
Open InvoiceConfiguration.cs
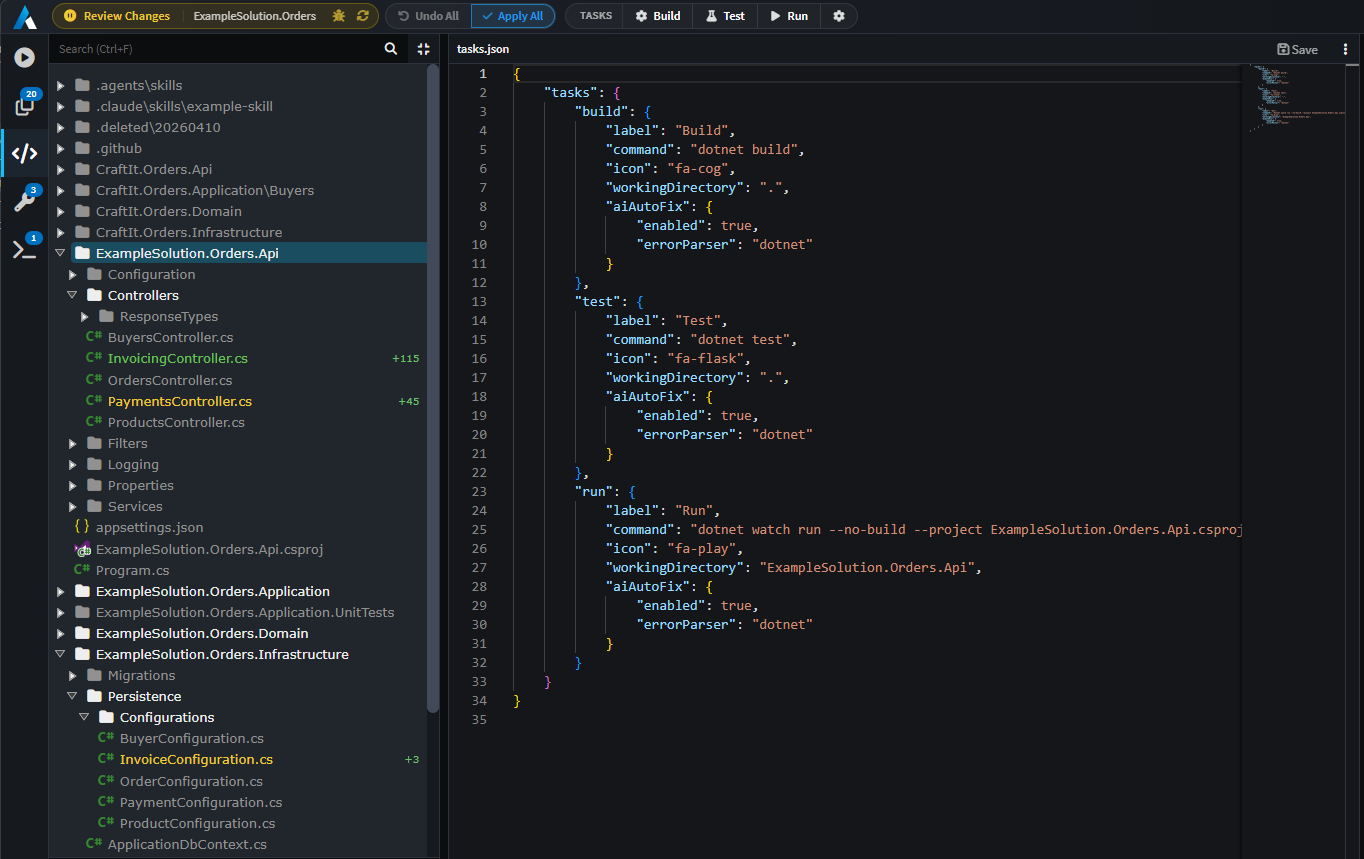tap(196, 759)
